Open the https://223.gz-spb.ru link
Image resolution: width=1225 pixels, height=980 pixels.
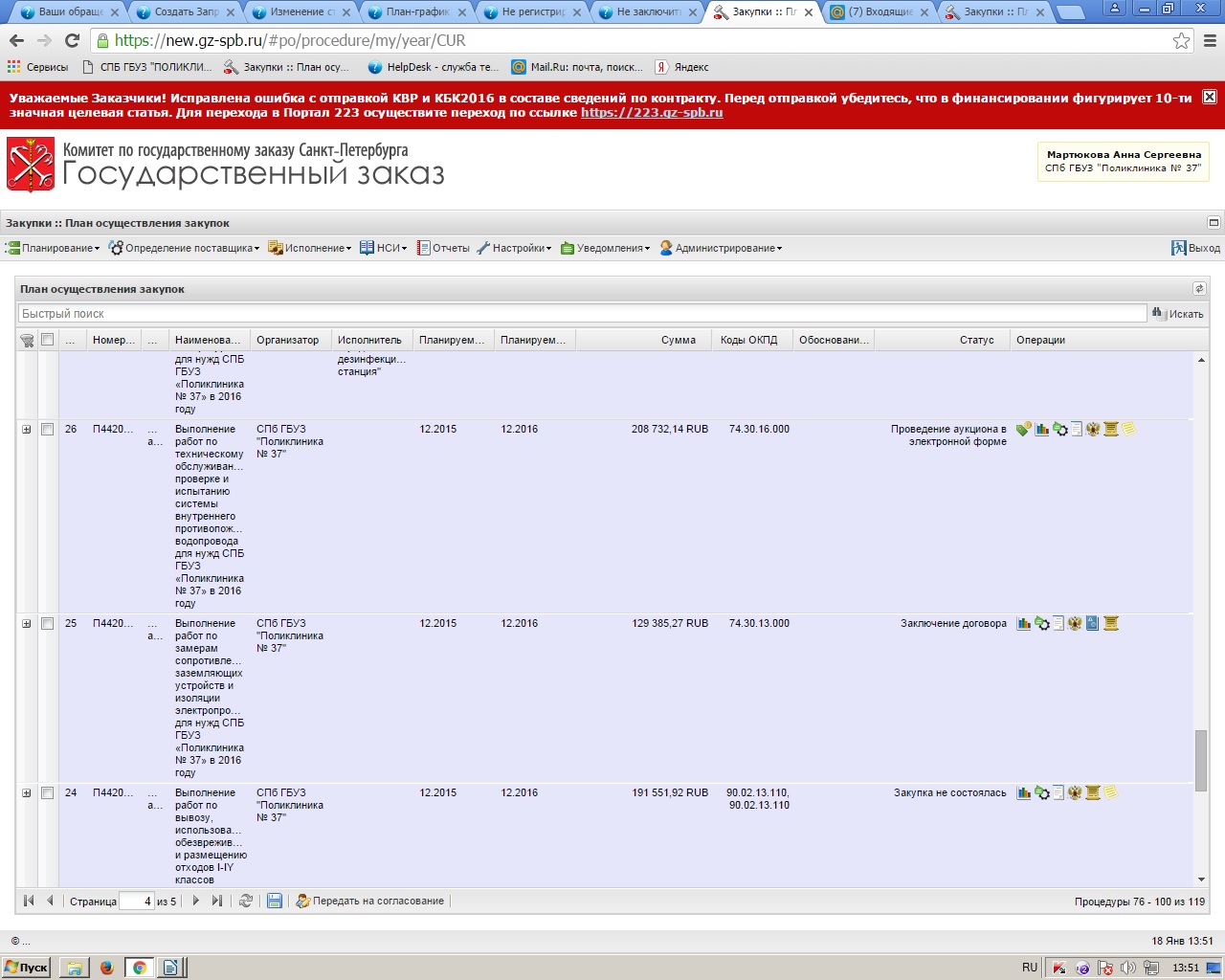click(652, 113)
